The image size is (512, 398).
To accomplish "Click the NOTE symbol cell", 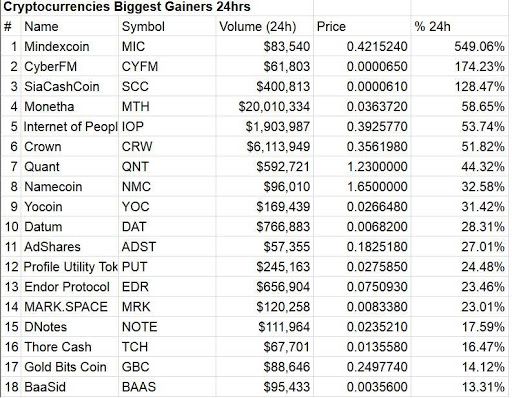I will 167,327.
